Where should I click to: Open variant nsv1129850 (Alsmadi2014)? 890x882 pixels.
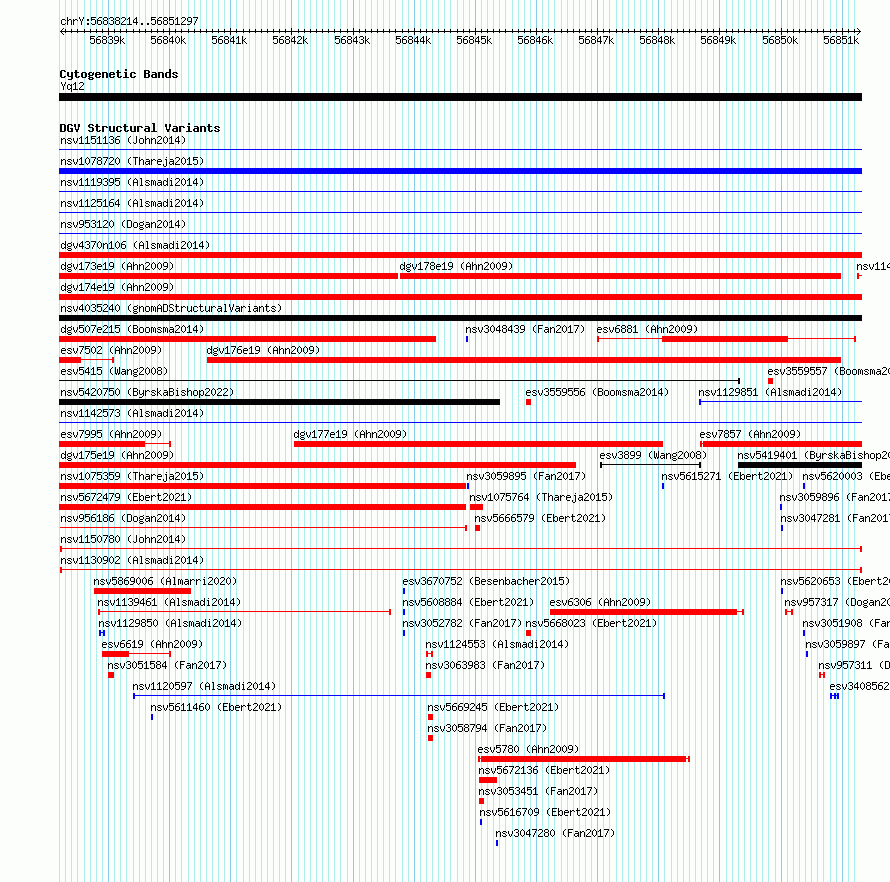(x=170, y=623)
